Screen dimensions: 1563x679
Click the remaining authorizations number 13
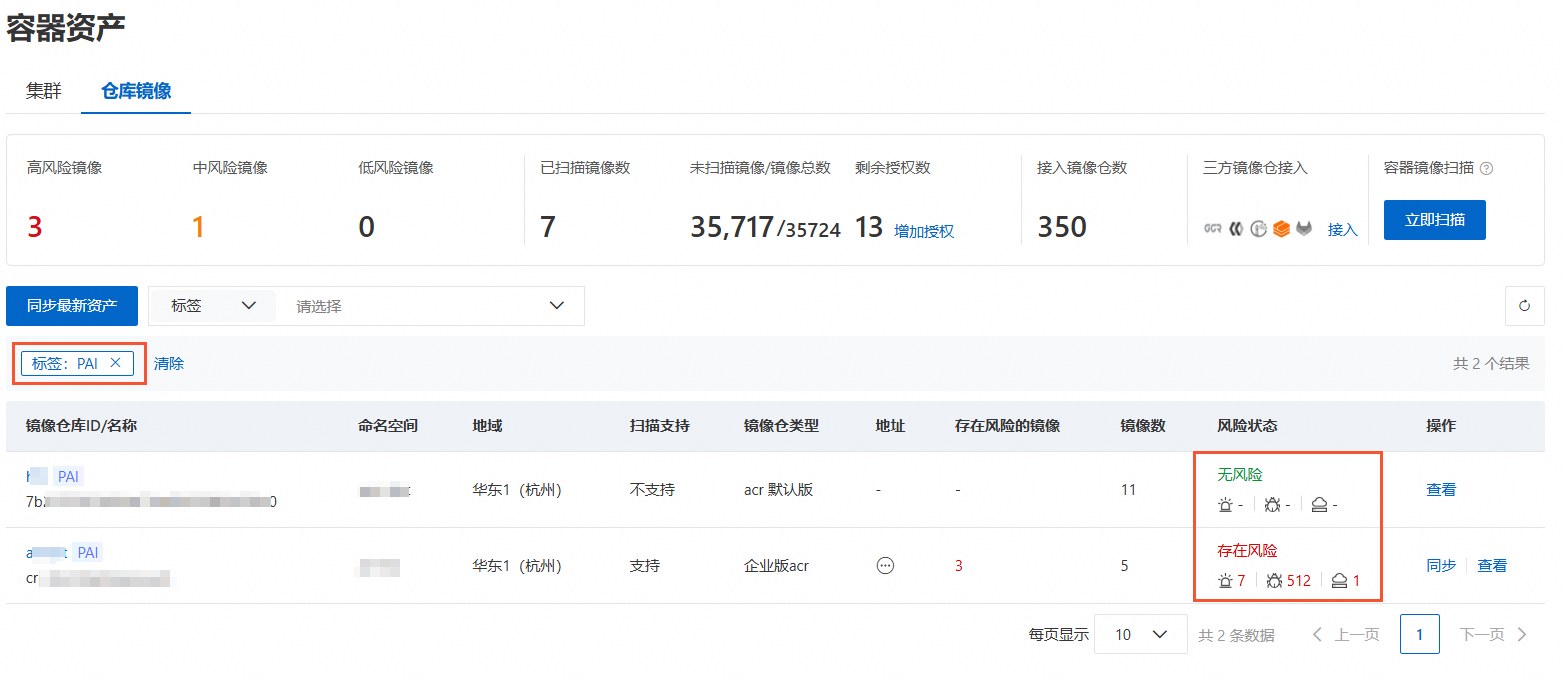[869, 228]
